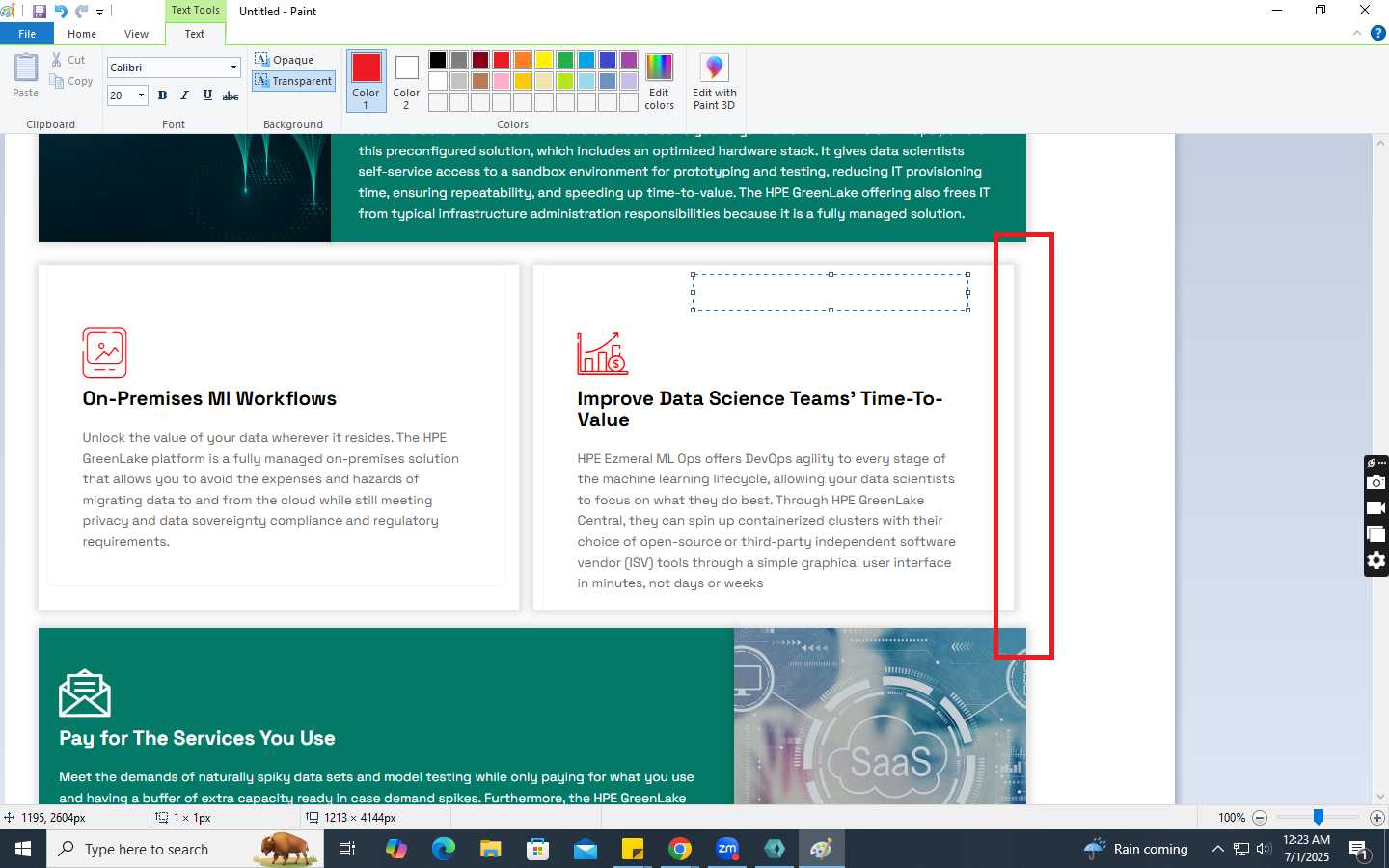Click the screenshot camera icon on side toolbar
Image resolution: width=1389 pixels, height=868 pixels.
click(x=1376, y=482)
